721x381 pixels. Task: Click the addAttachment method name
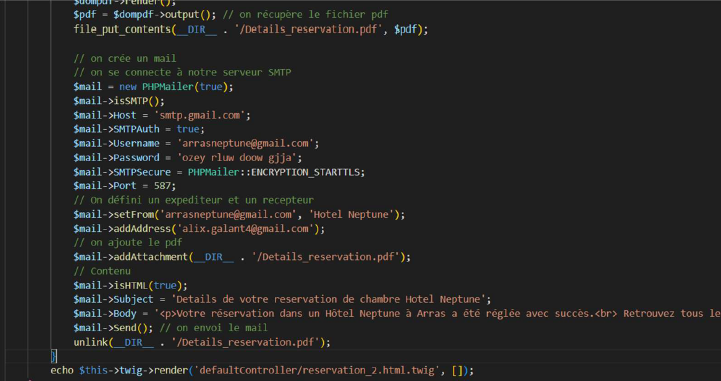[150, 257]
